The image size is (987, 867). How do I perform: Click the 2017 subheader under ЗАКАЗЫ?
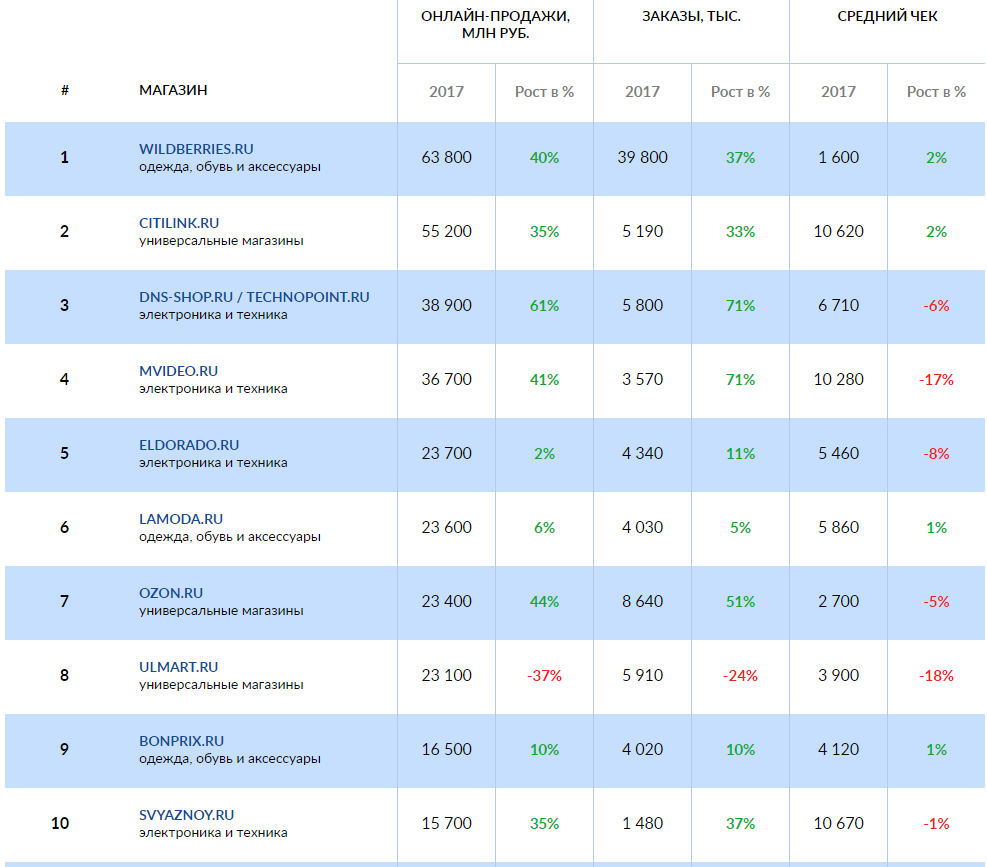[642, 92]
